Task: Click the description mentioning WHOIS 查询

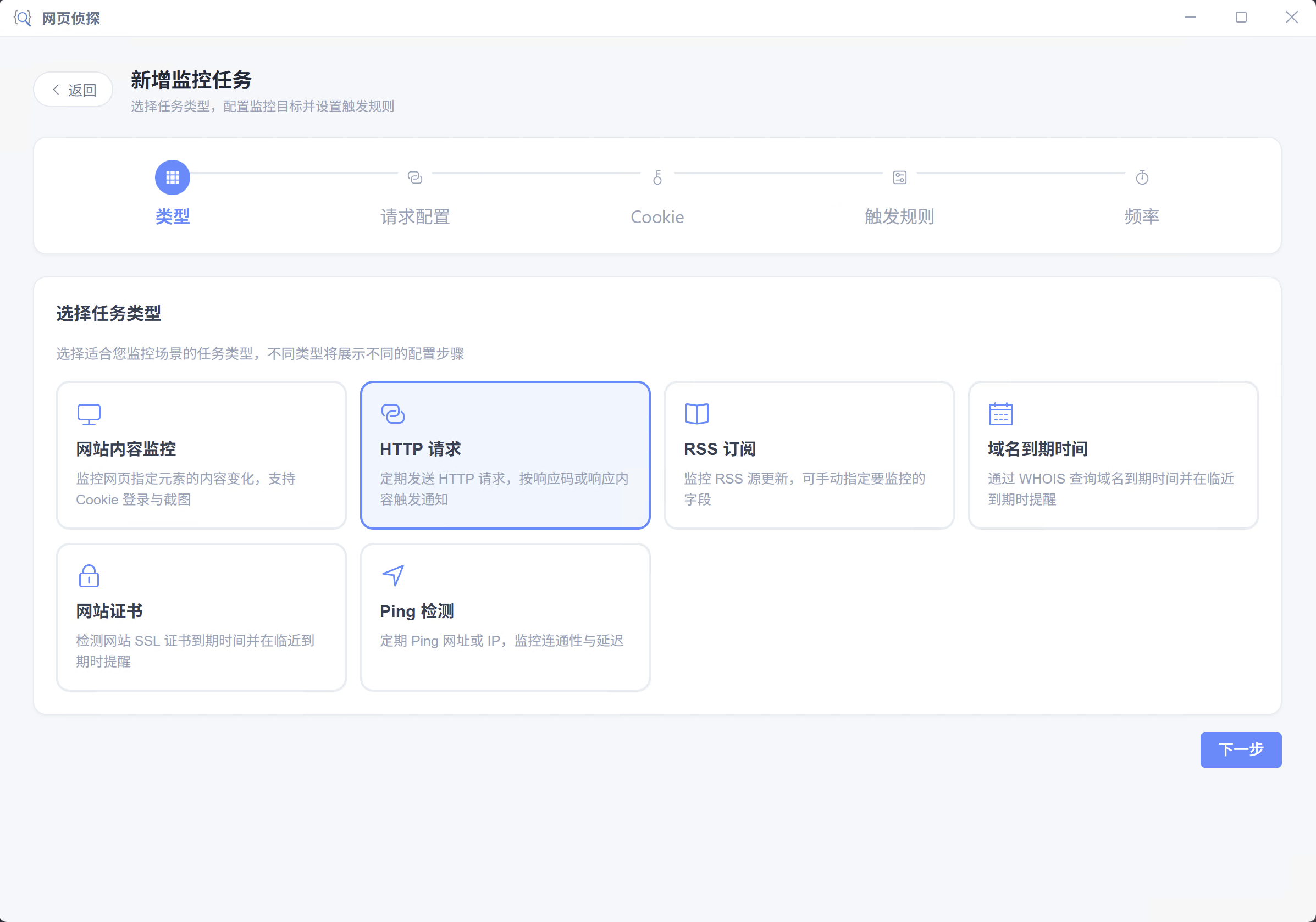Action: [1111, 489]
